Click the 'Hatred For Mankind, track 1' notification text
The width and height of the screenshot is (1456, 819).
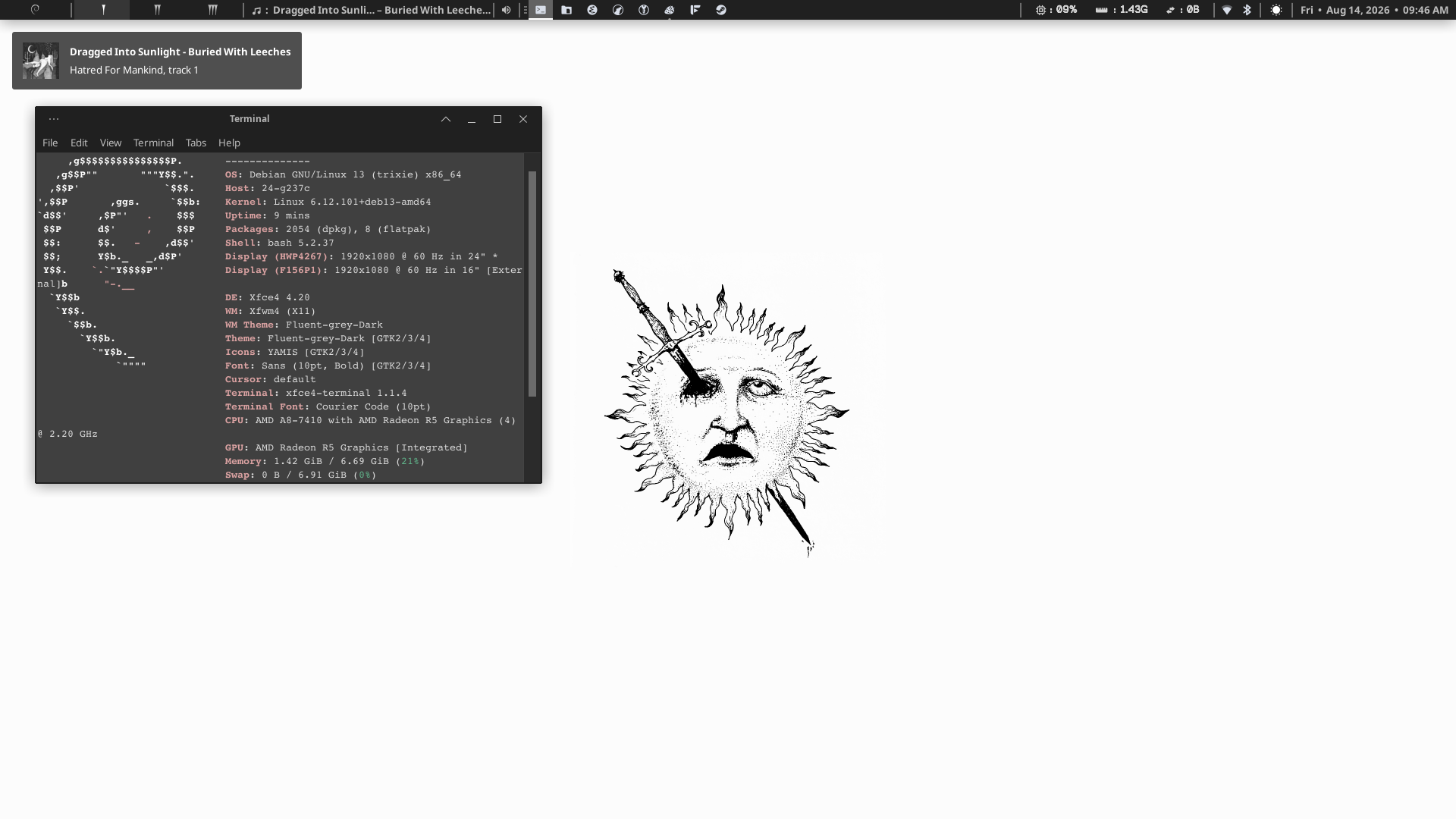[x=134, y=70]
